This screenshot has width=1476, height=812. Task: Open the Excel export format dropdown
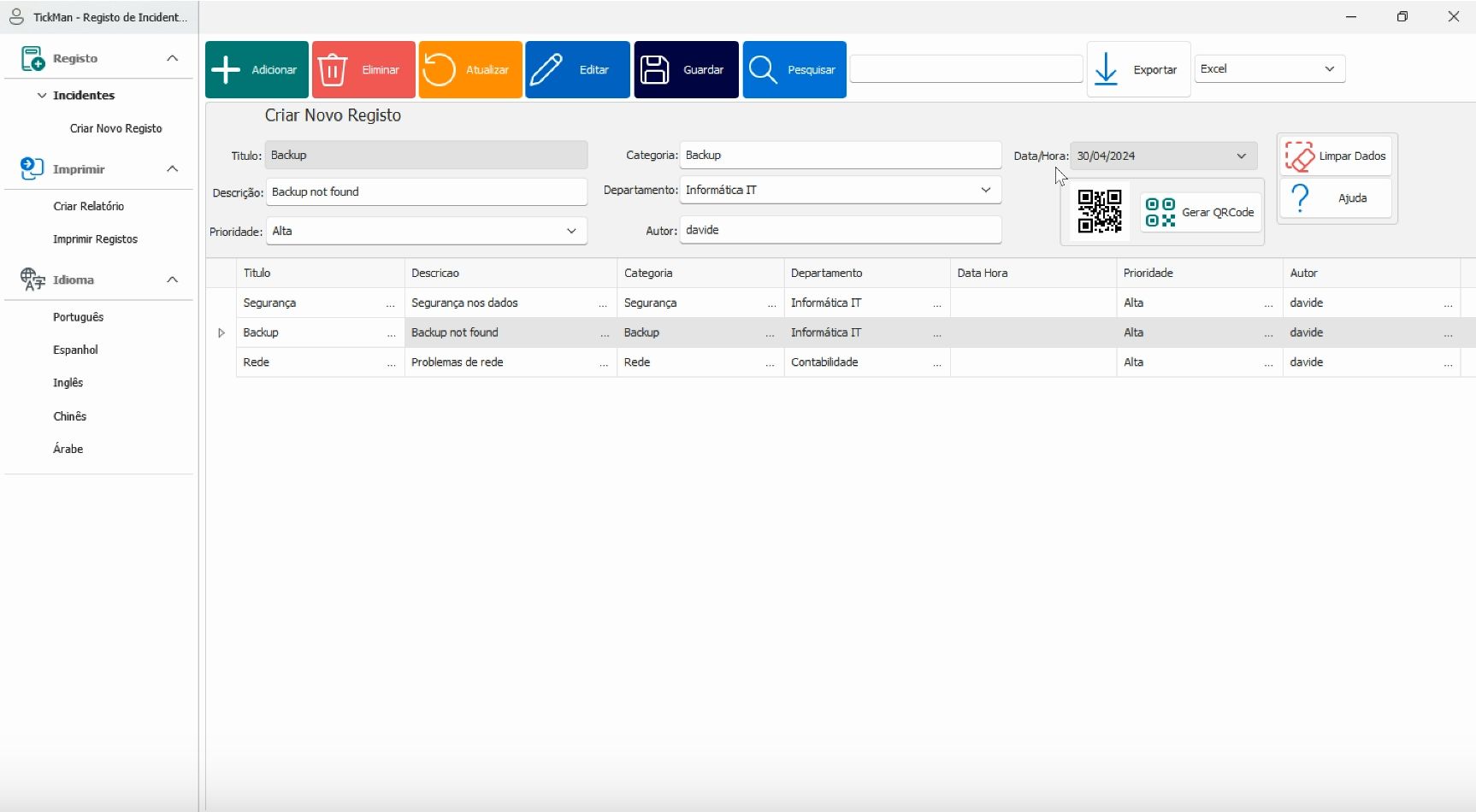1269,69
